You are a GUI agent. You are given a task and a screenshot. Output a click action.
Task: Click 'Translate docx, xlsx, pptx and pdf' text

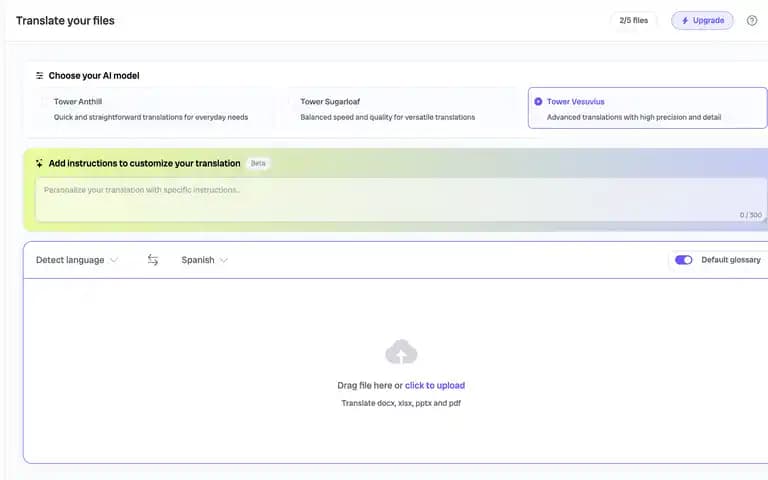pyautogui.click(x=401, y=403)
